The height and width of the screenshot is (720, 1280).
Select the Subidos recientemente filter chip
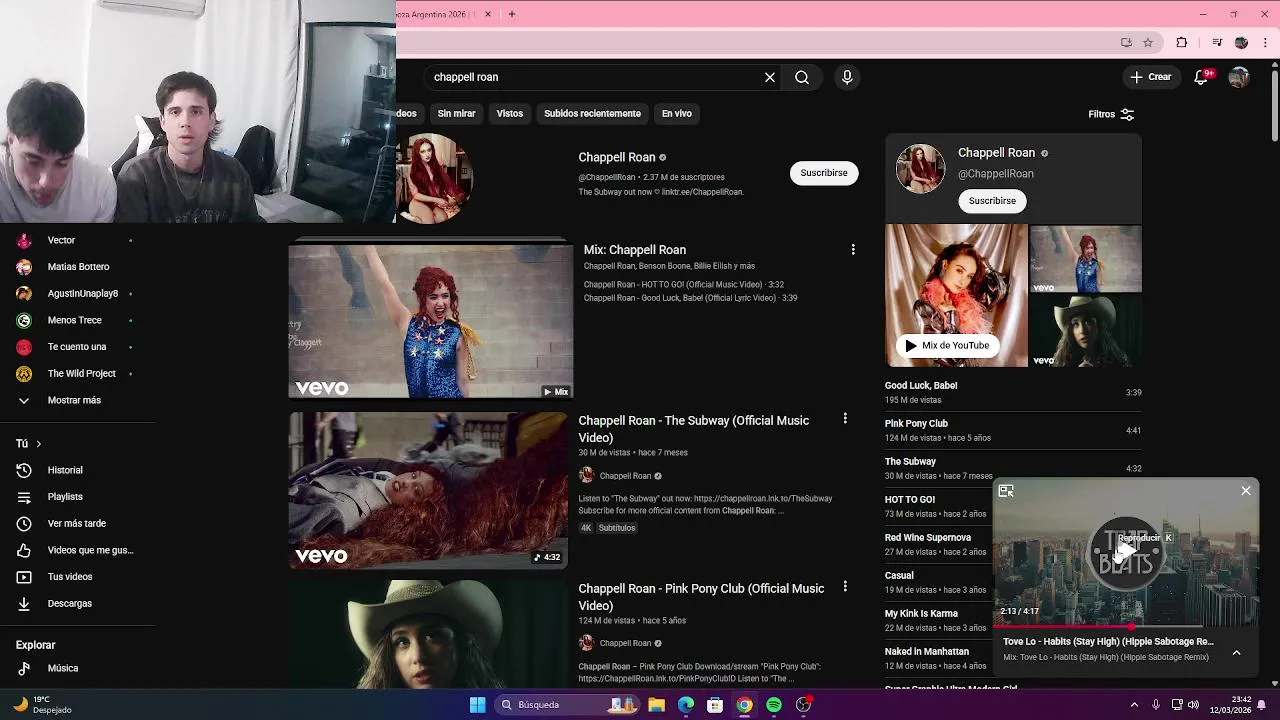pyautogui.click(x=592, y=114)
